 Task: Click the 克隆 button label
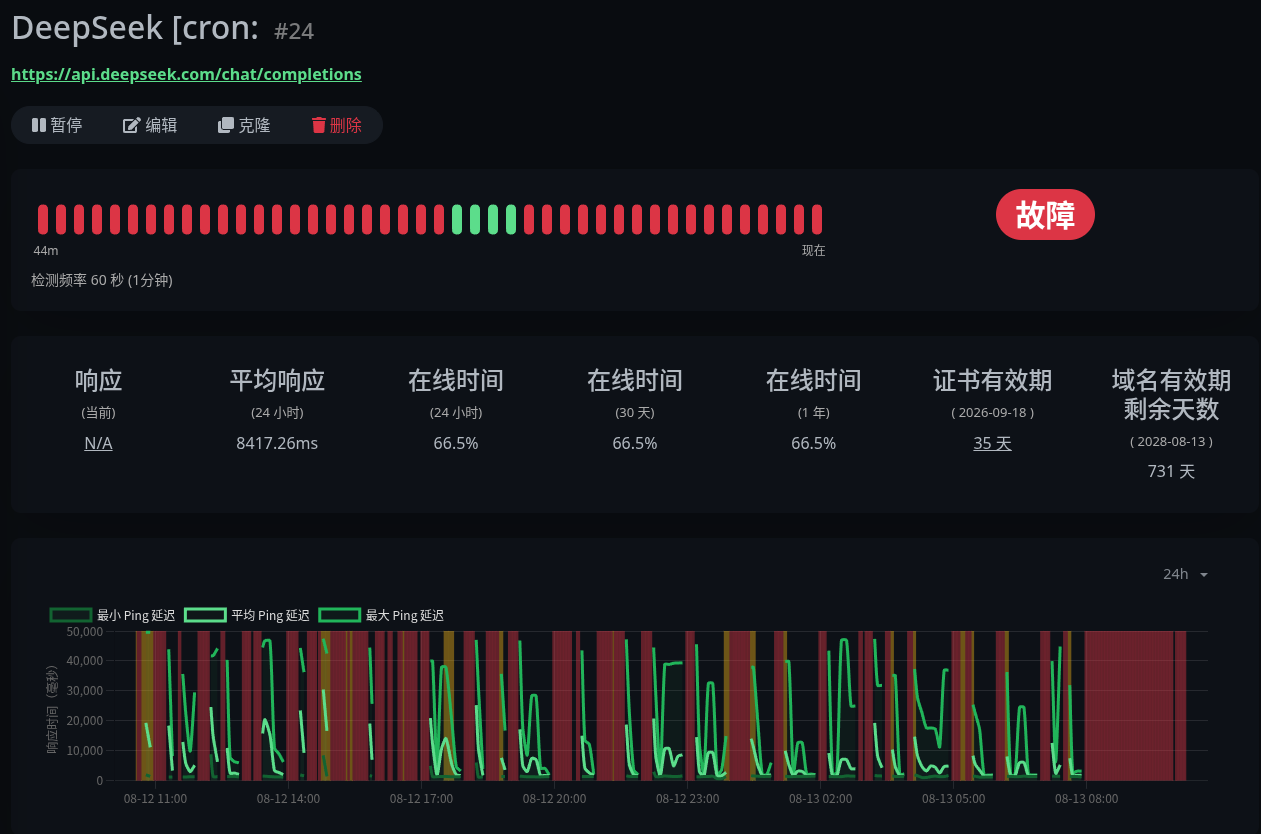click(254, 125)
